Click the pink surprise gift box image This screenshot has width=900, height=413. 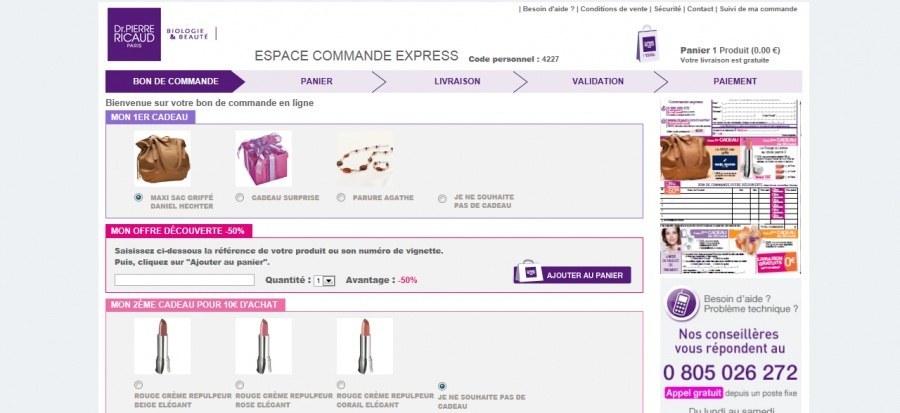pyautogui.click(x=263, y=158)
